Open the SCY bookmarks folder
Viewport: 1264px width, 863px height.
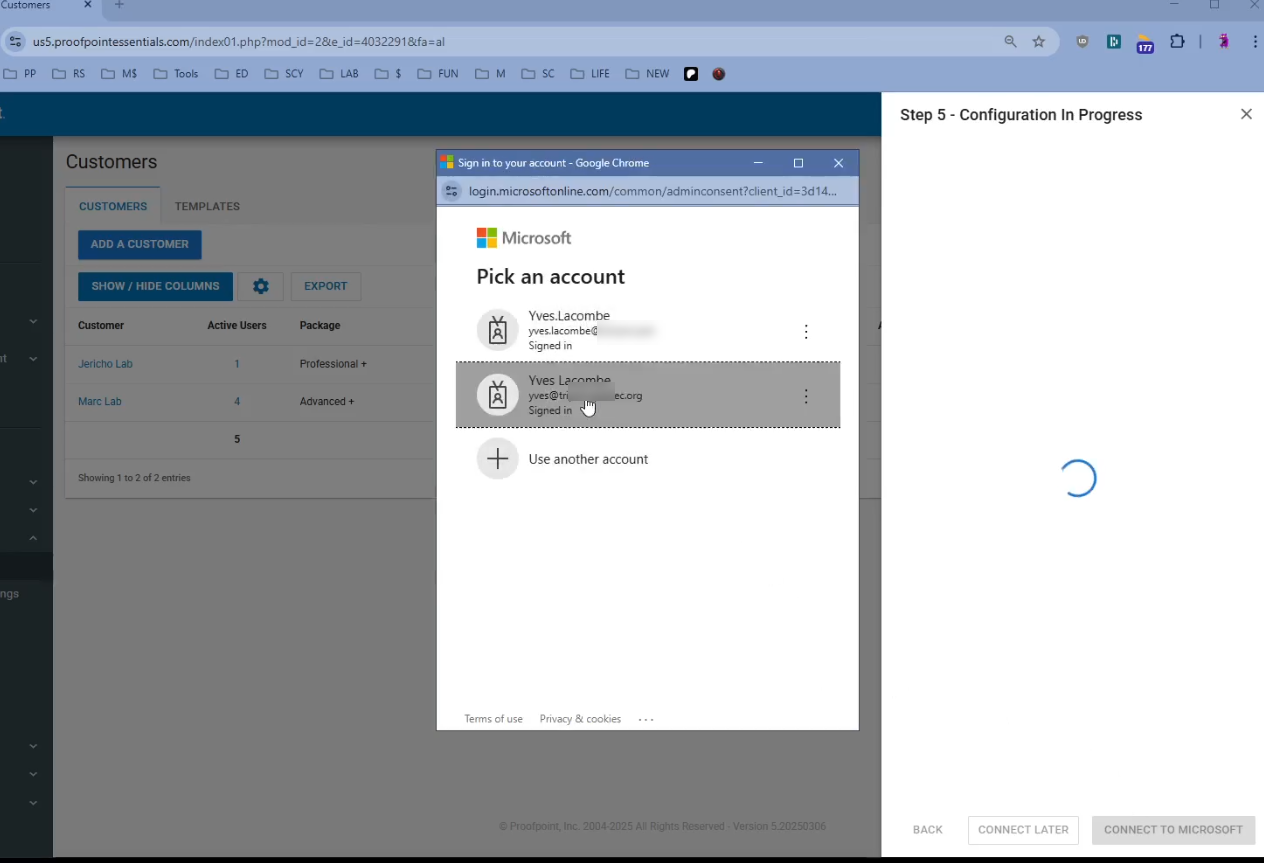(x=284, y=74)
